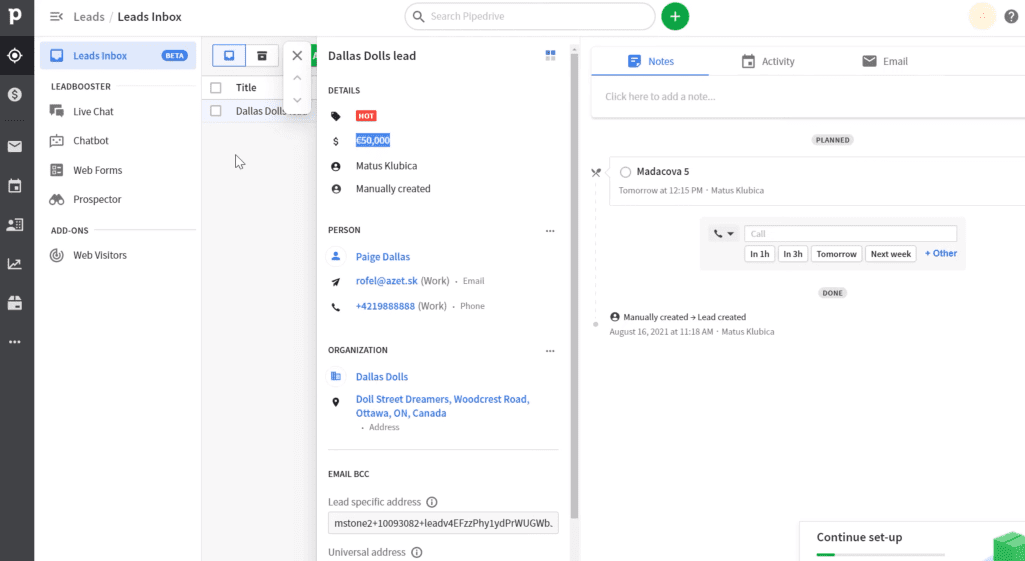
Task: Click + Other scheduling link
Action: point(941,253)
